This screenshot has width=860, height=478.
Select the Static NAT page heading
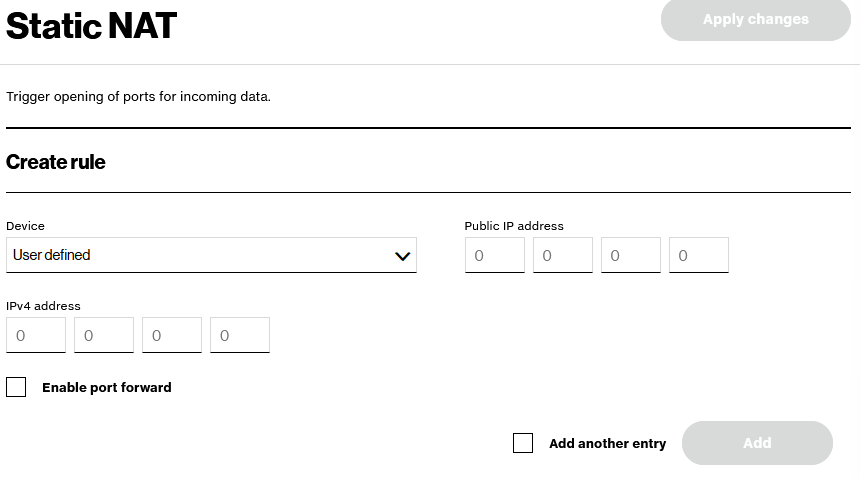pyautogui.click(x=91, y=25)
